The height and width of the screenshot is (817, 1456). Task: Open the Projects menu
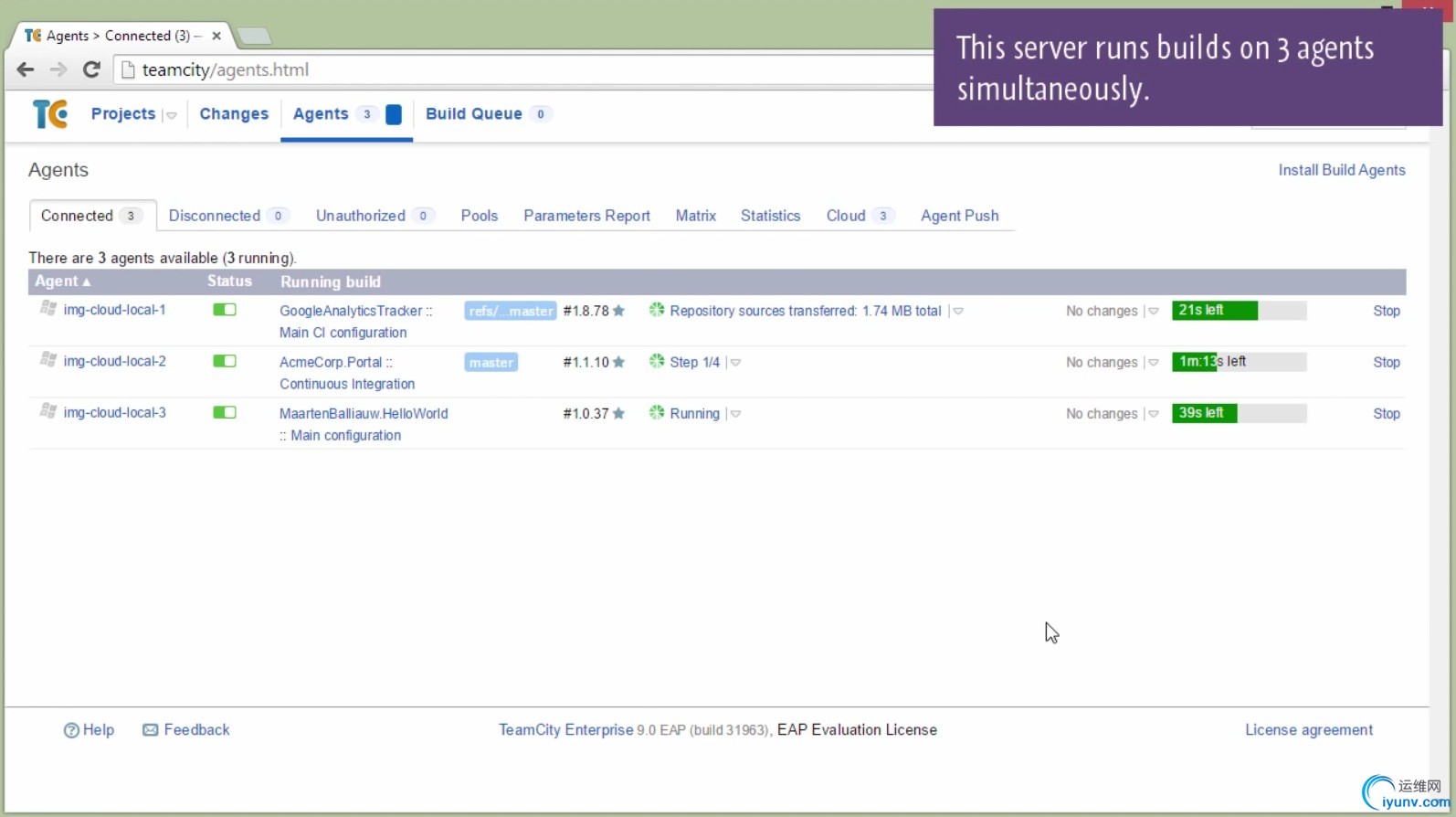123,114
